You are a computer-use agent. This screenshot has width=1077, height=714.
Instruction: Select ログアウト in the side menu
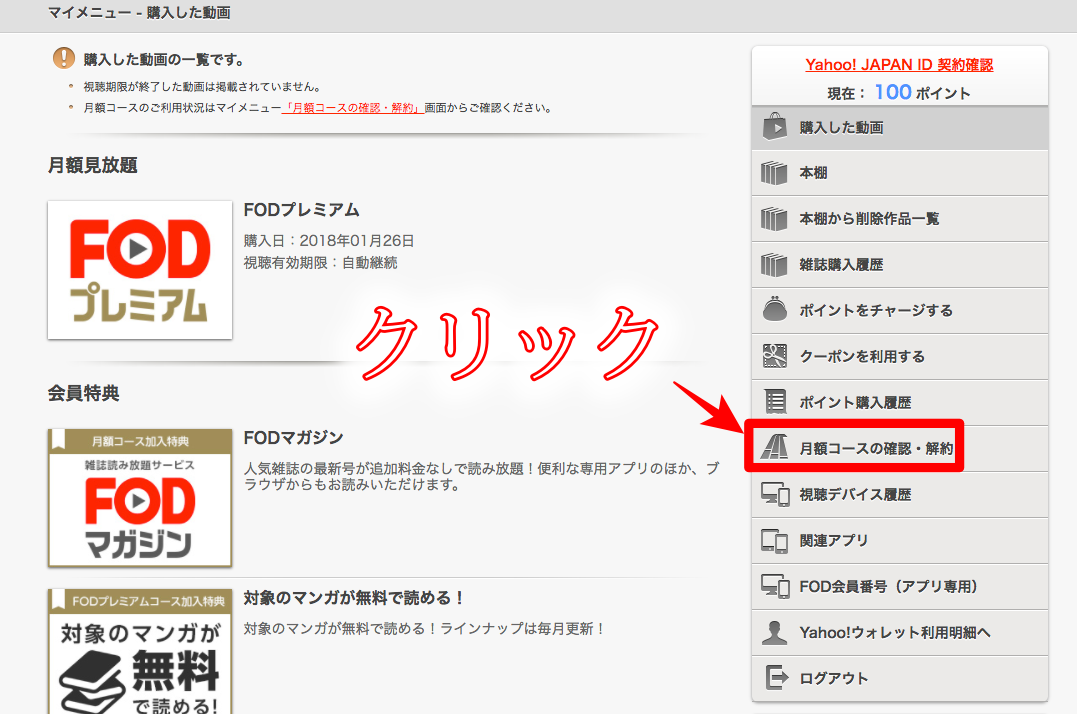pyautogui.click(x=900, y=679)
